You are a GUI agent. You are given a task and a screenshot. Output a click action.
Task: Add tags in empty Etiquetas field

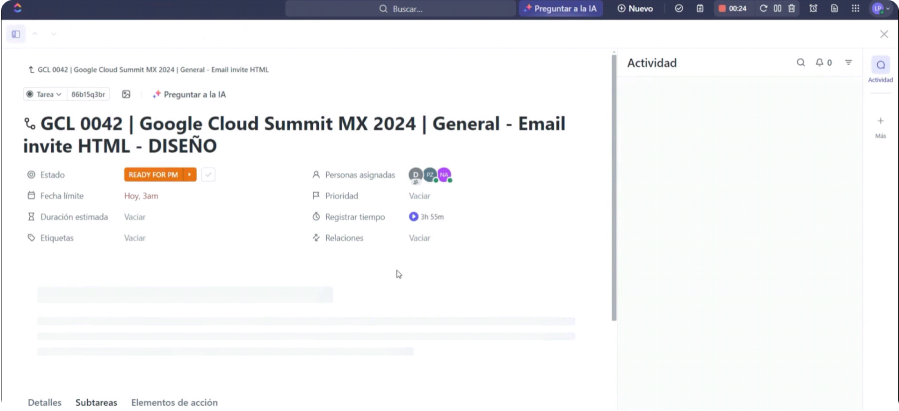tap(135, 237)
